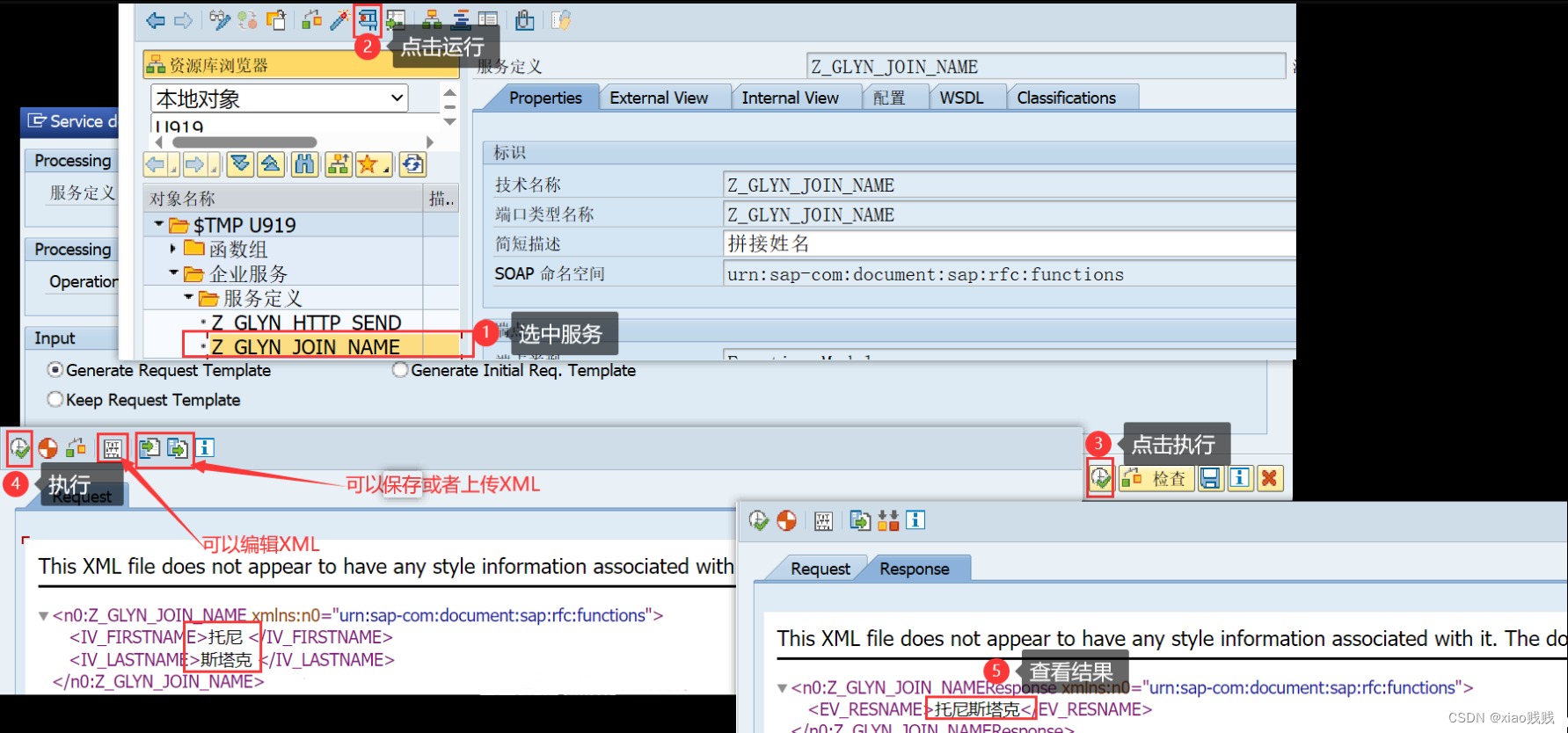Image resolution: width=1568 pixels, height=733 pixels.
Task: Open the Response tab in the response window
Action: [x=915, y=569]
